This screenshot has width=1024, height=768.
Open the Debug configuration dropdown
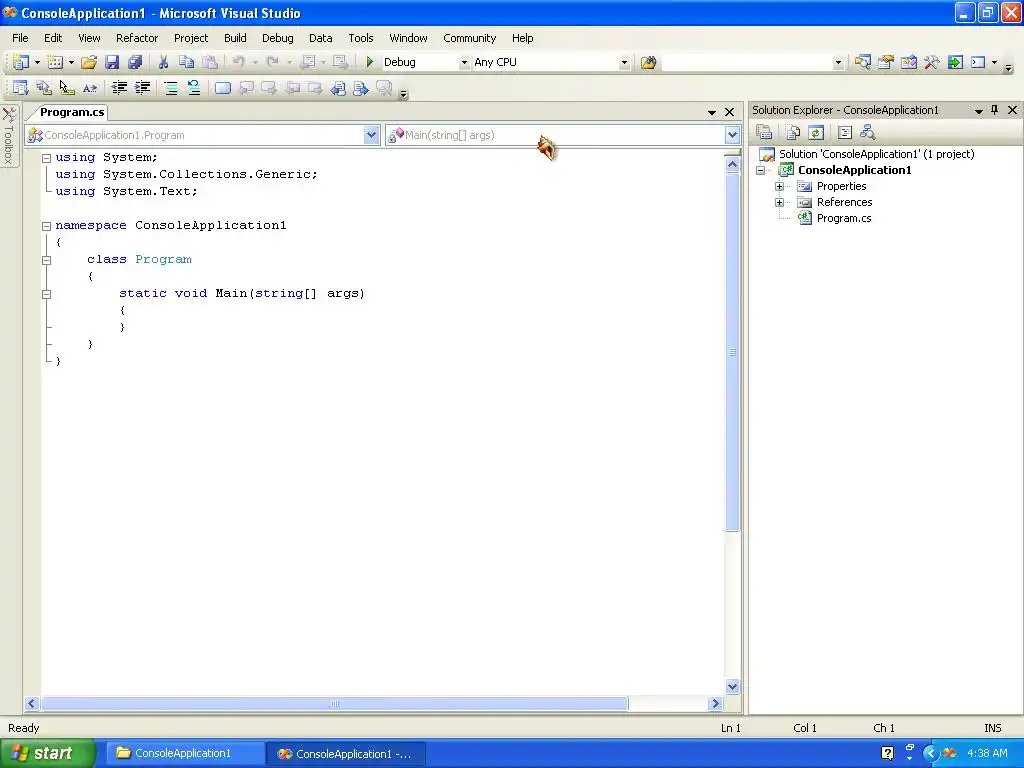[x=464, y=63]
